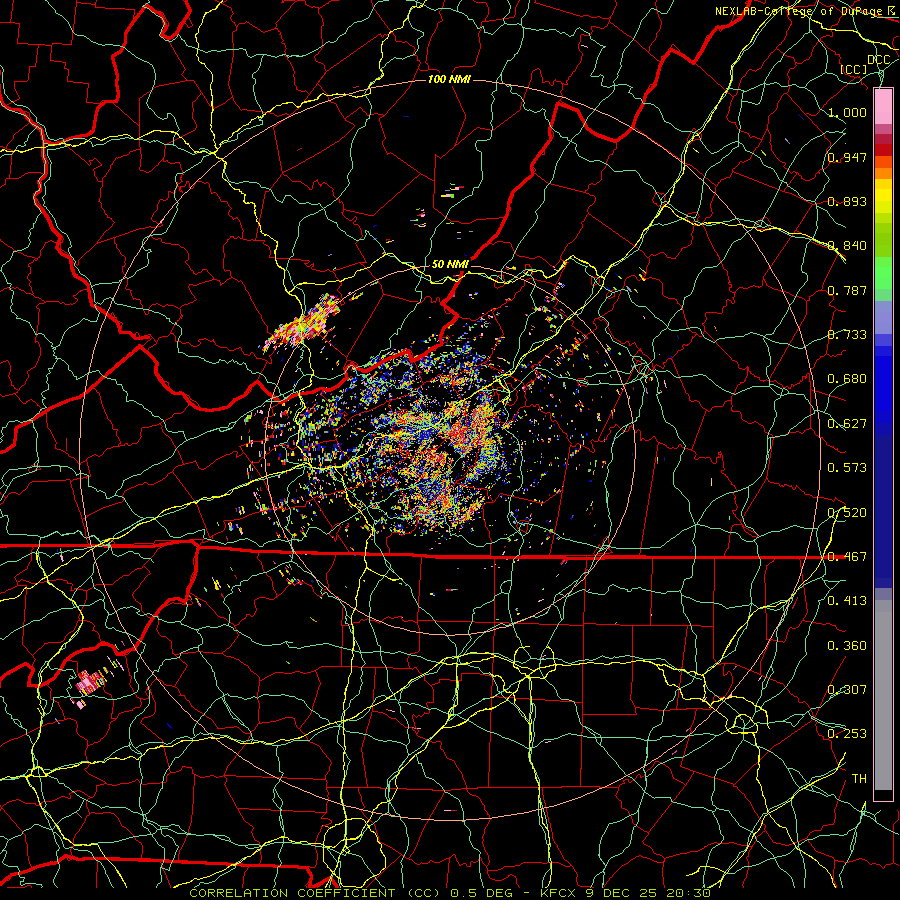Select the 0.573 scale value
900x900 pixels.
point(847,468)
